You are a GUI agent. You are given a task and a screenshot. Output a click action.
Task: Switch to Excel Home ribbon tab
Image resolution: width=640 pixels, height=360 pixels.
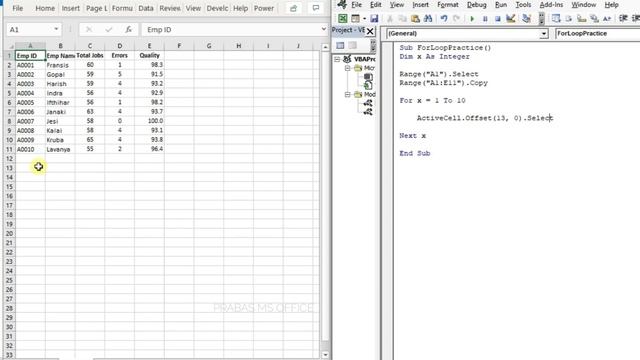[x=45, y=8]
